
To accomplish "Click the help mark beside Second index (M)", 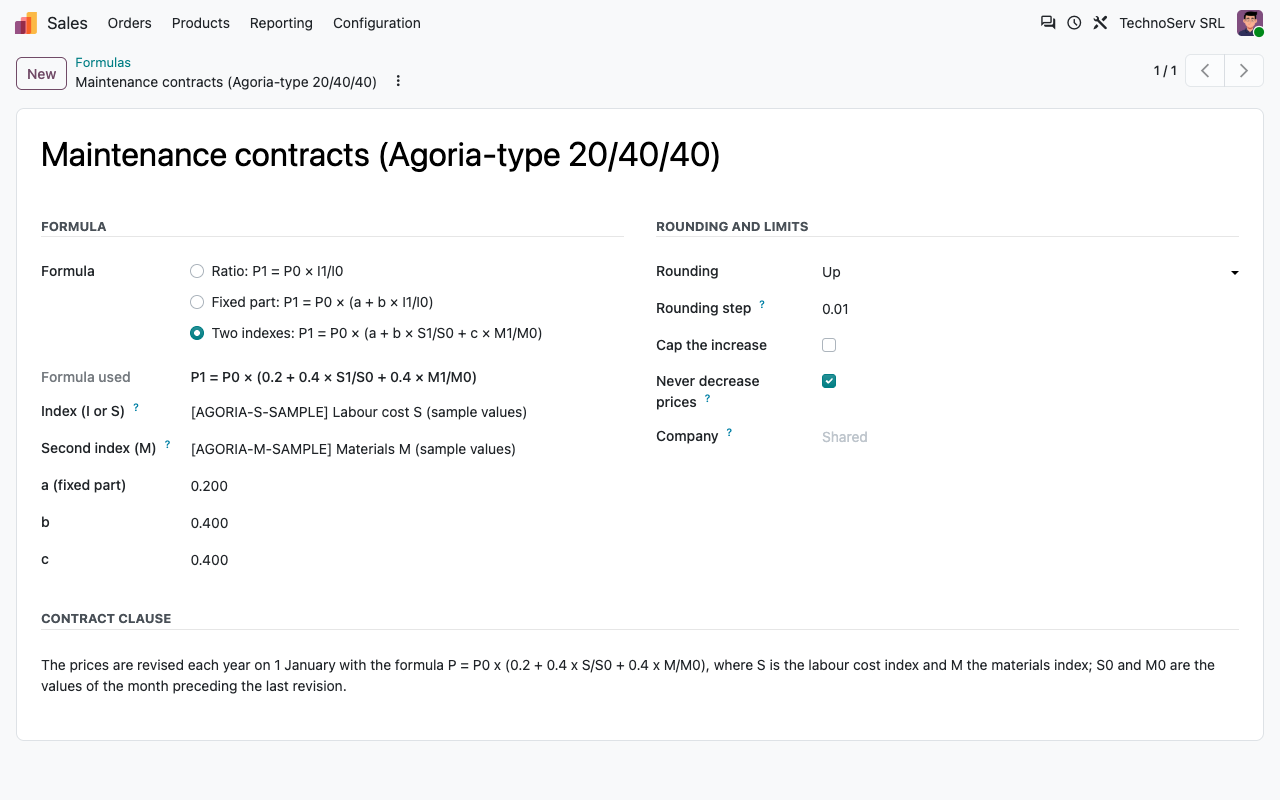I will [168, 445].
